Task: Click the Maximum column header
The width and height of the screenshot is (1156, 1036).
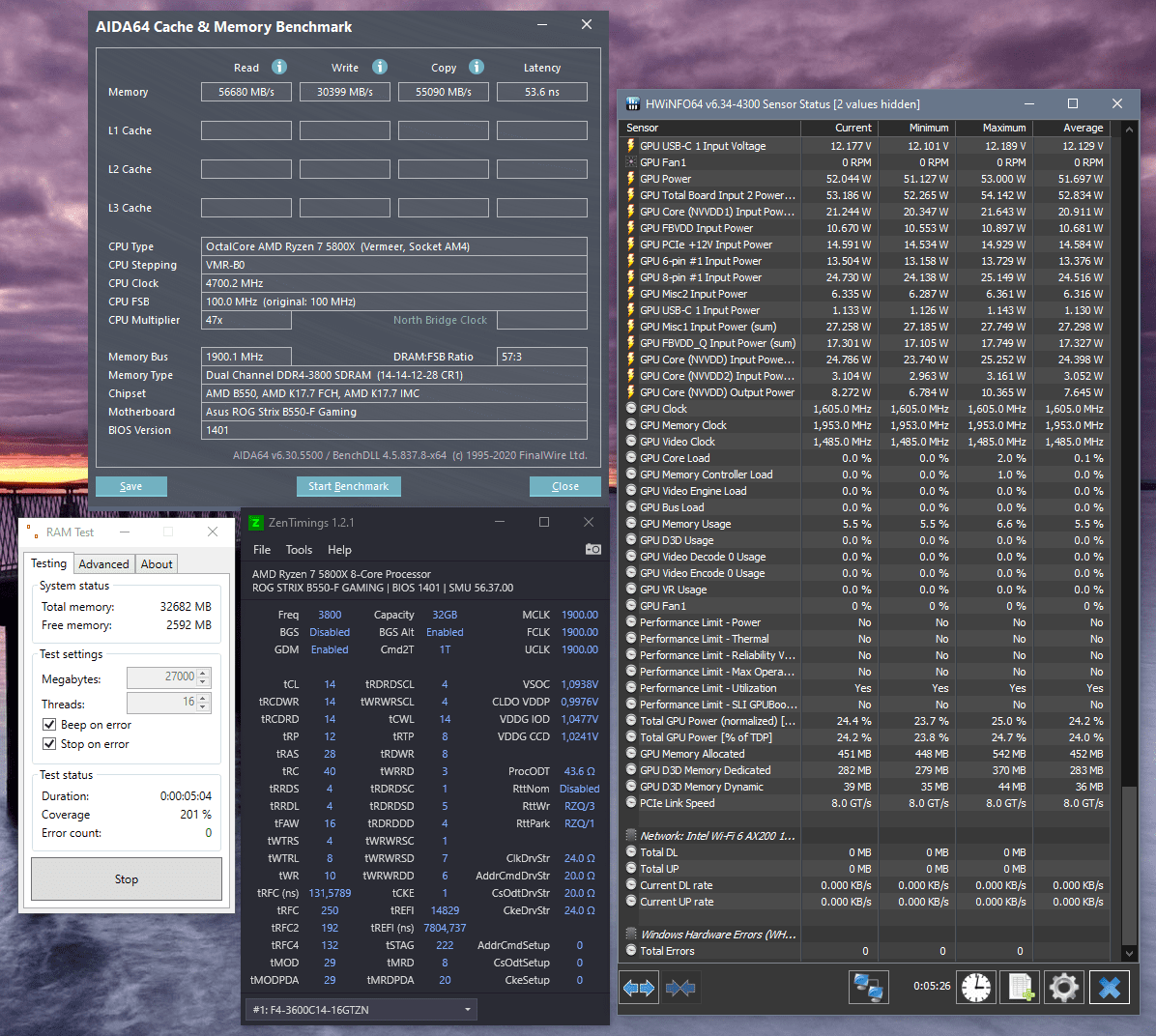Action: tap(994, 128)
